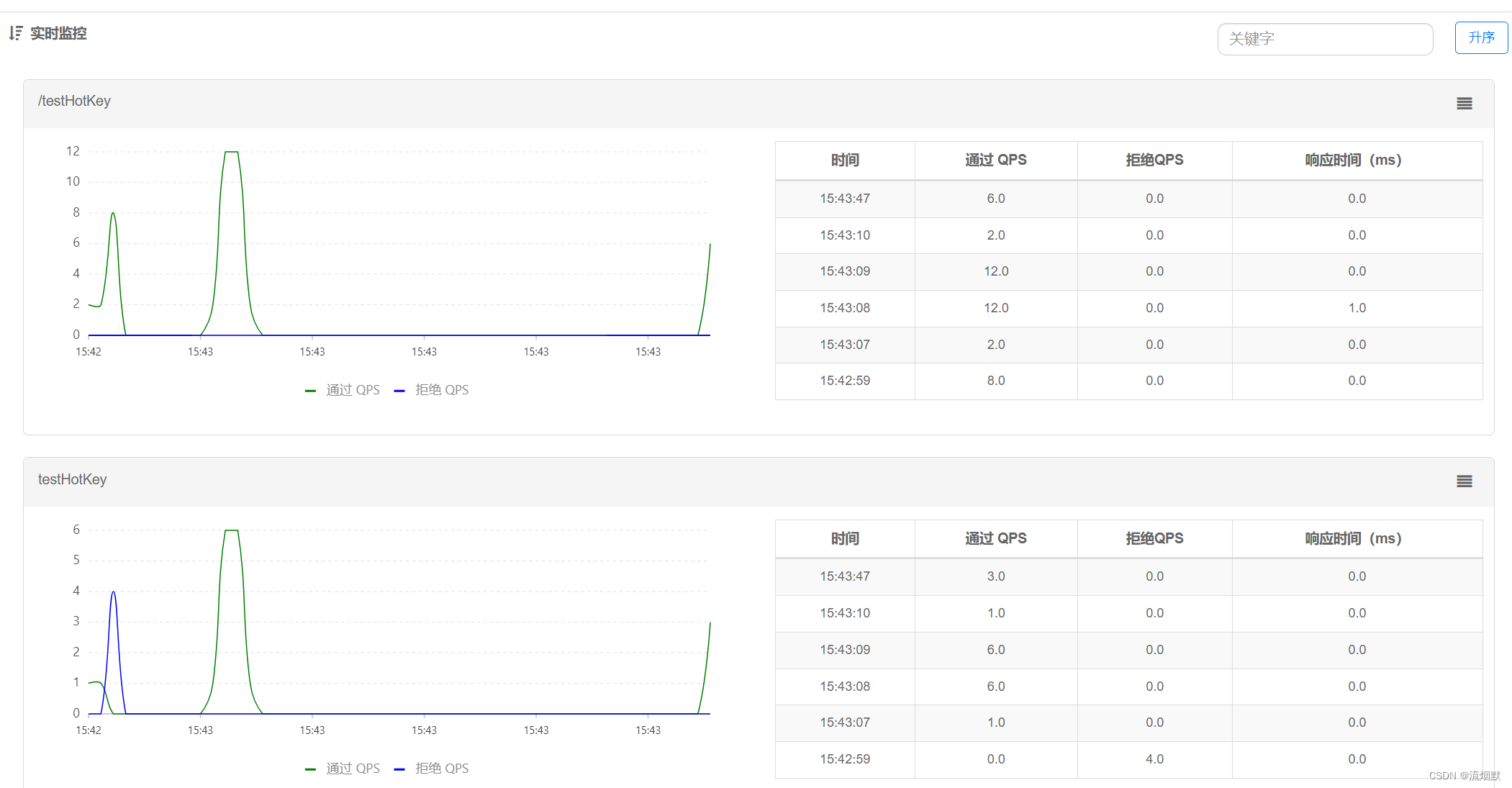This screenshot has height=788, width=1512.
Task: Click 拒绝QPS header in testHotKey table
Action: coord(1154,539)
